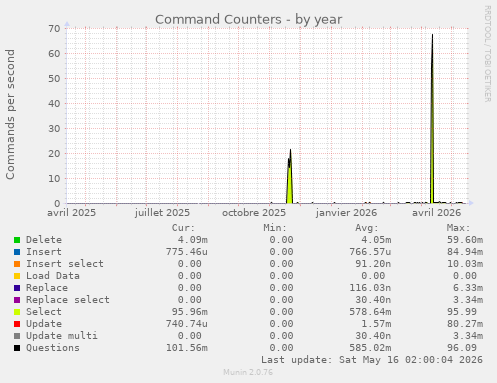The image size is (497, 383).
Task: Click the 'Max:' column header
Action: coord(458,228)
